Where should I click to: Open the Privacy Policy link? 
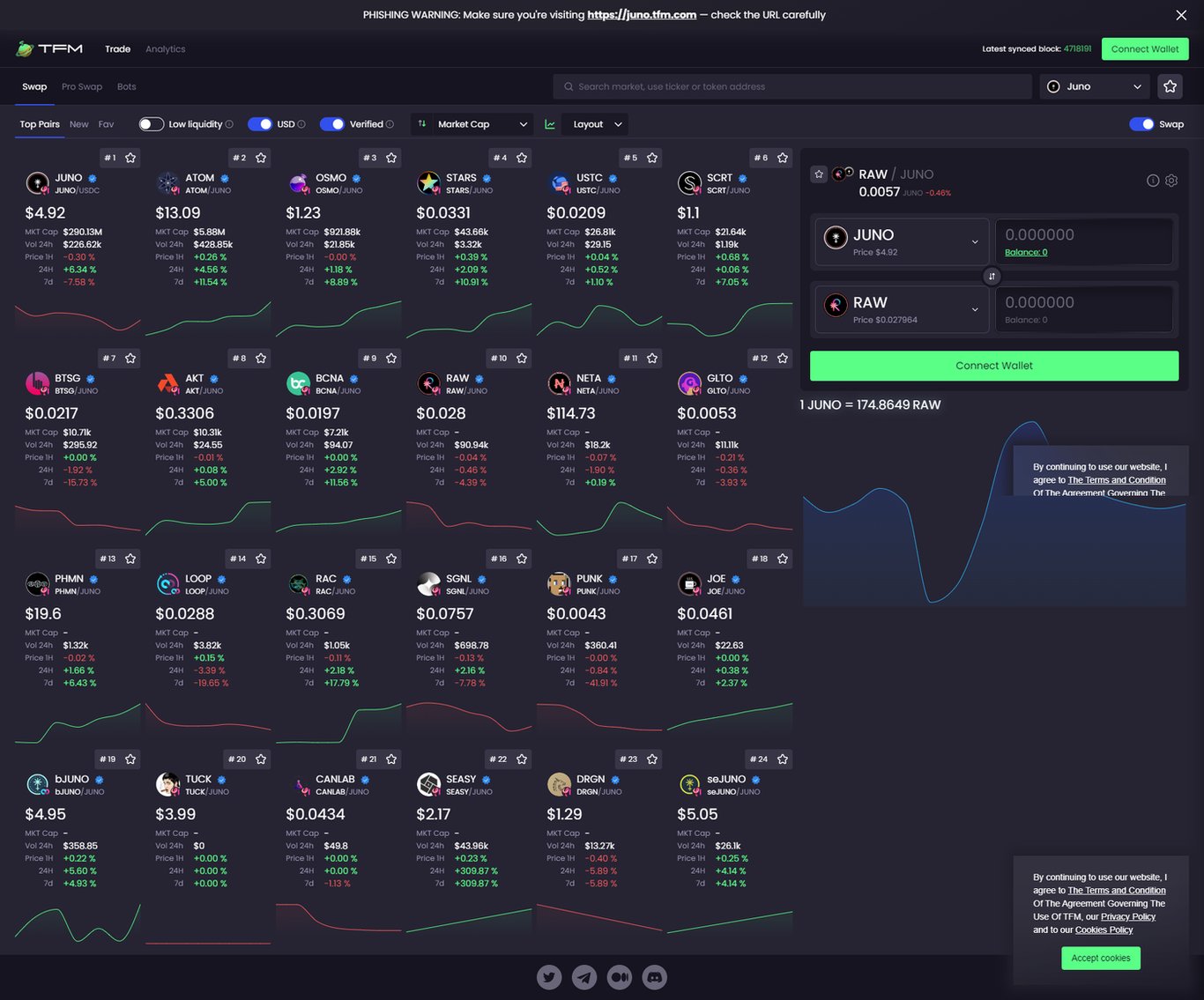point(1128,917)
